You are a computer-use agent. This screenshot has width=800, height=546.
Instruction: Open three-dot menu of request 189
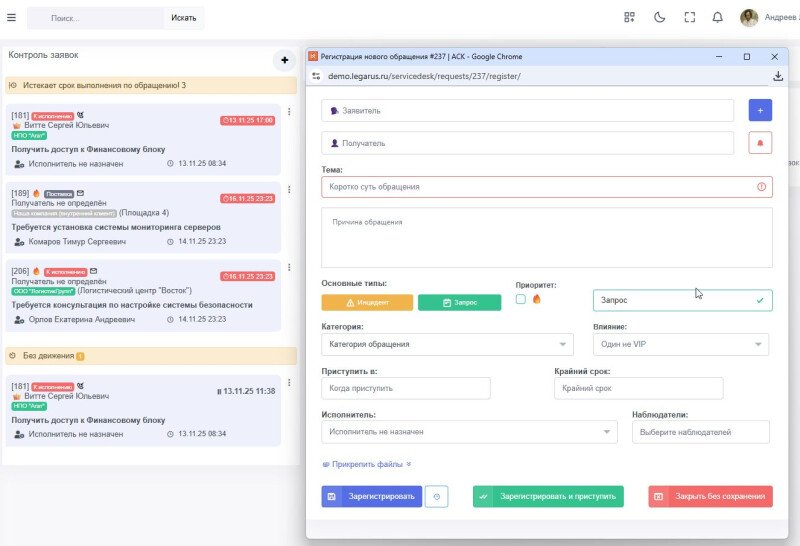[x=289, y=191]
